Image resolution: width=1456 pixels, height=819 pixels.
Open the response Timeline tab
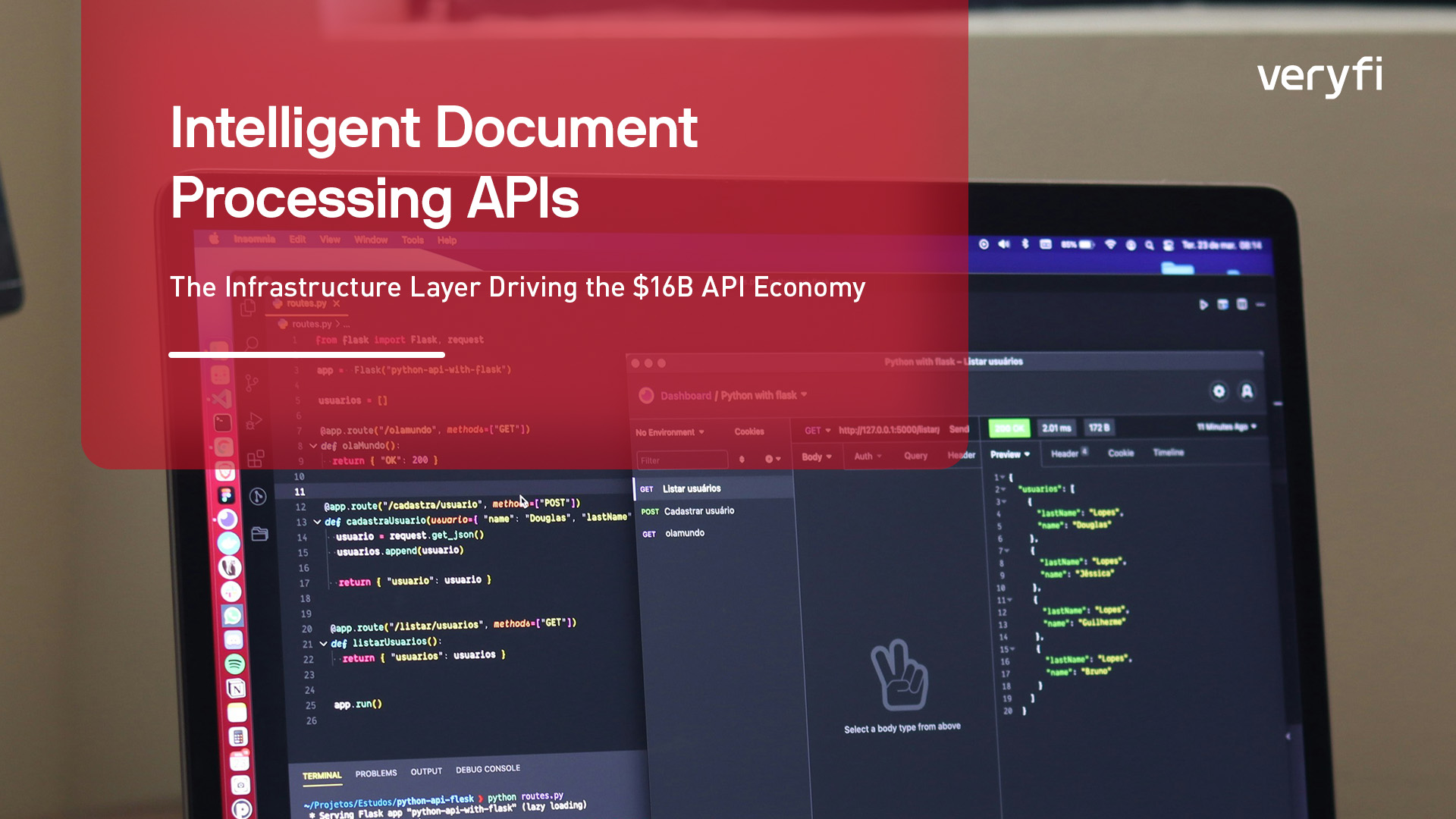[x=1168, y=453]
